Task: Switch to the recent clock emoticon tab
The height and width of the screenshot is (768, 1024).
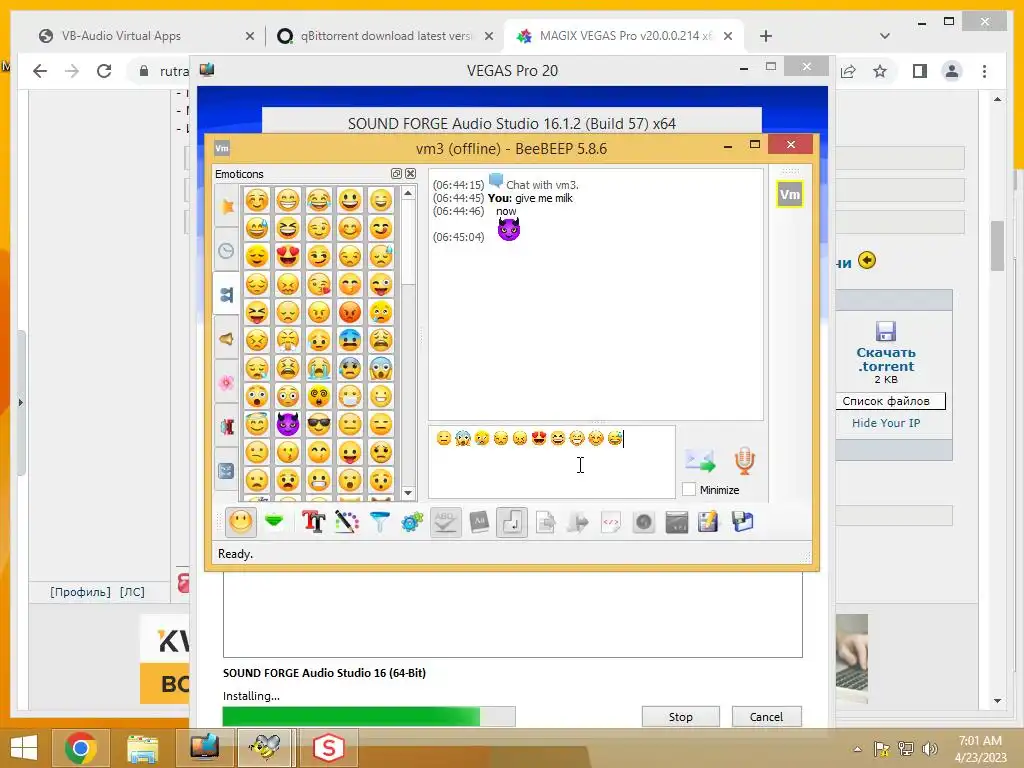Action: coord(227,251)
